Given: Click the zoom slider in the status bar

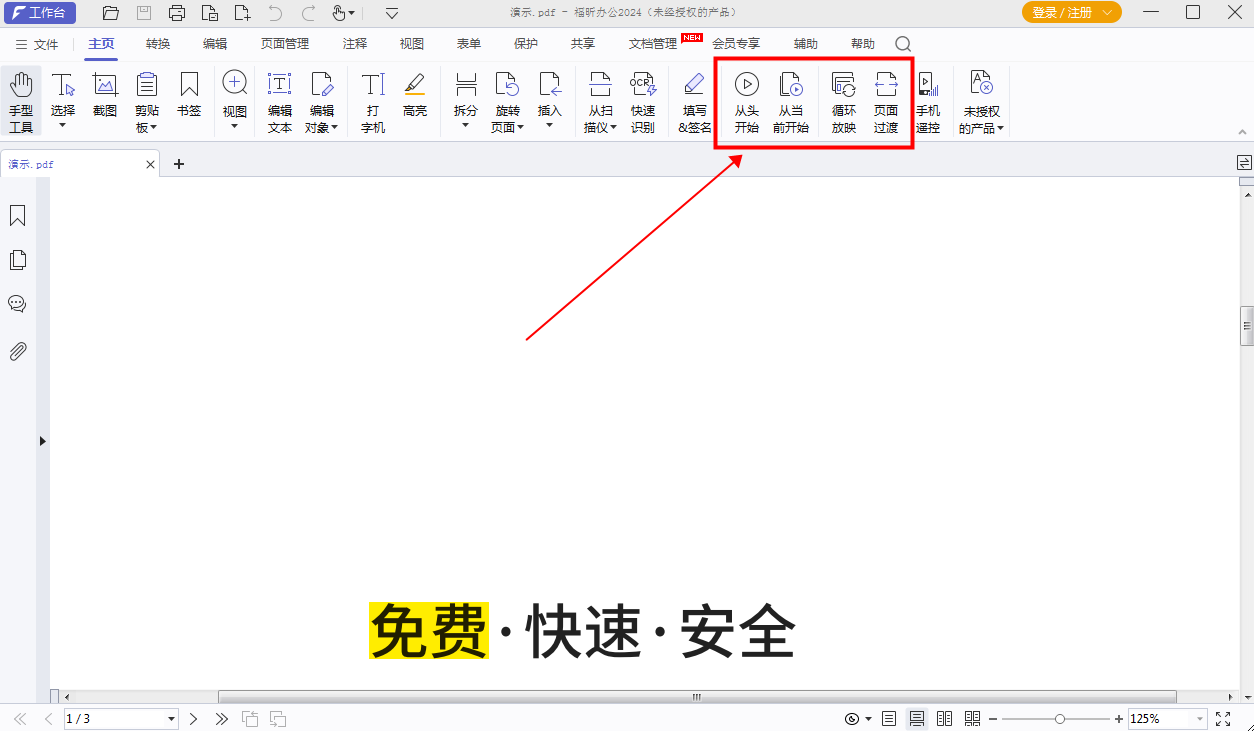Looking at the screenshot, I should pos(1058,718).
